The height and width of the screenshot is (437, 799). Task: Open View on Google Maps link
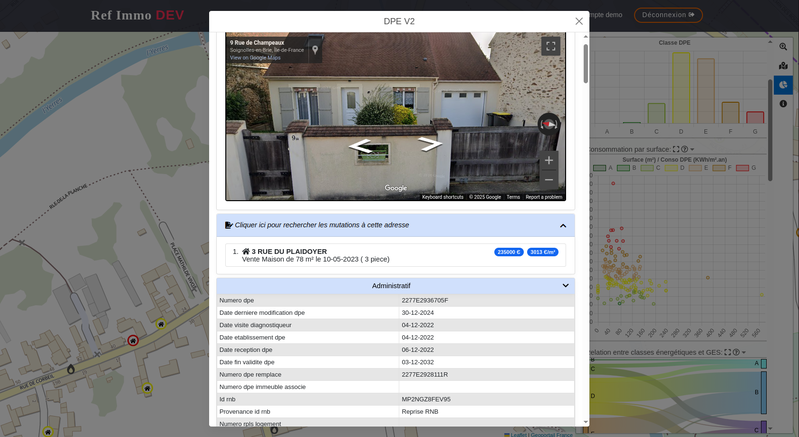(255, 58)
